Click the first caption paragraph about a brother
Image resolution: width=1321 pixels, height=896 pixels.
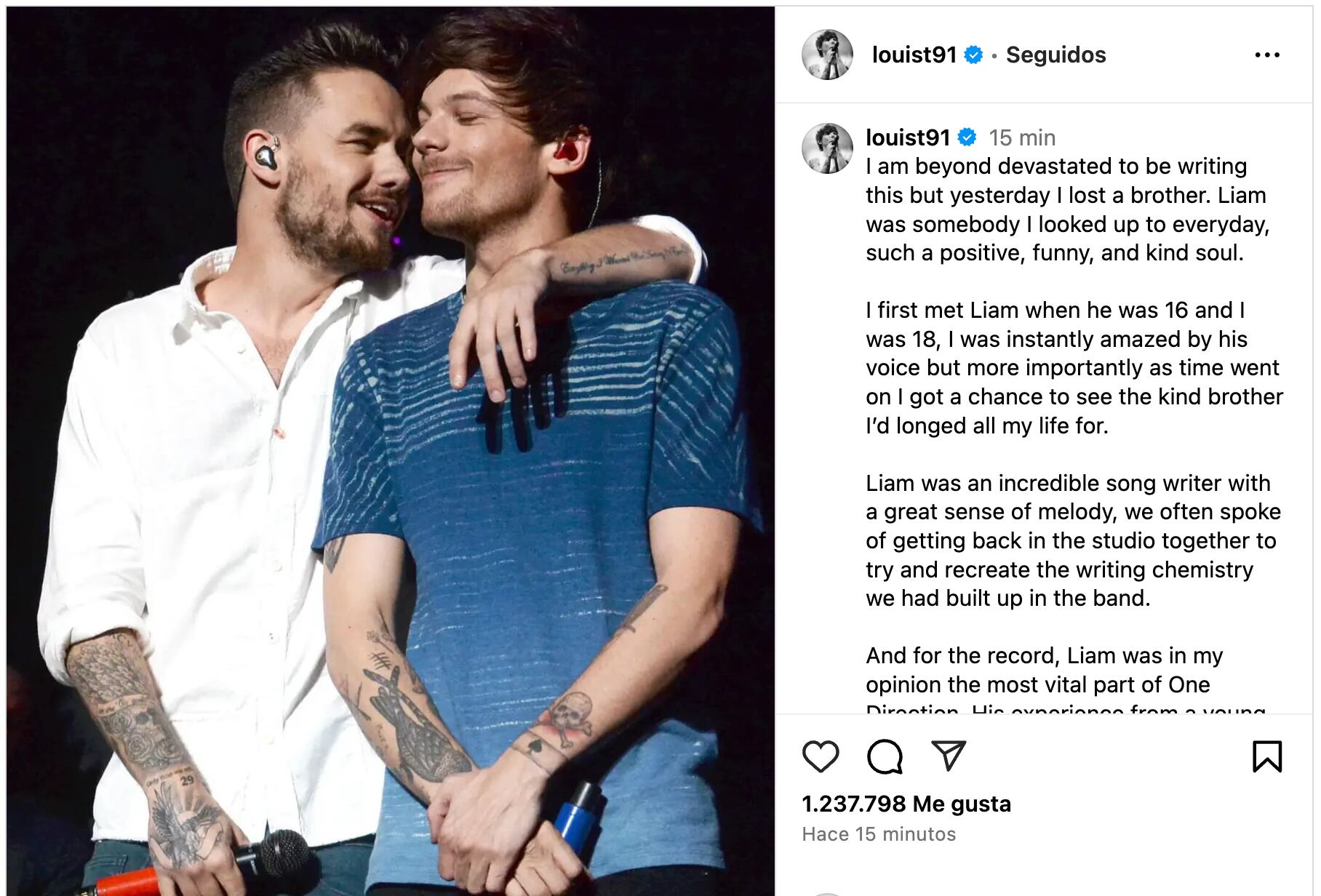coord(1068,209)
